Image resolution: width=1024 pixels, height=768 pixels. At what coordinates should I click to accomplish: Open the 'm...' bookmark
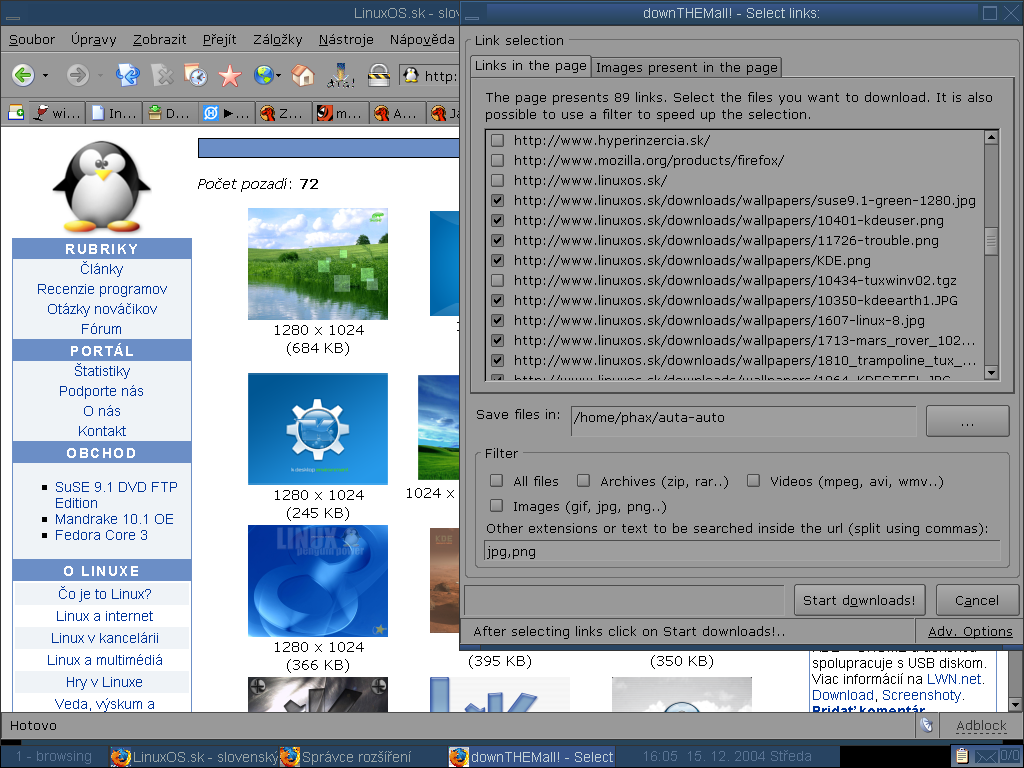point(340,113)
